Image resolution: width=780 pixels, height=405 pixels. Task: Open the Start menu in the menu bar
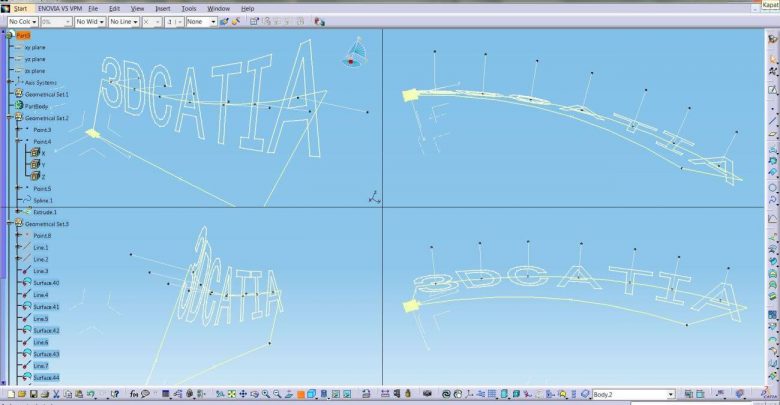(x=20, y=8)
